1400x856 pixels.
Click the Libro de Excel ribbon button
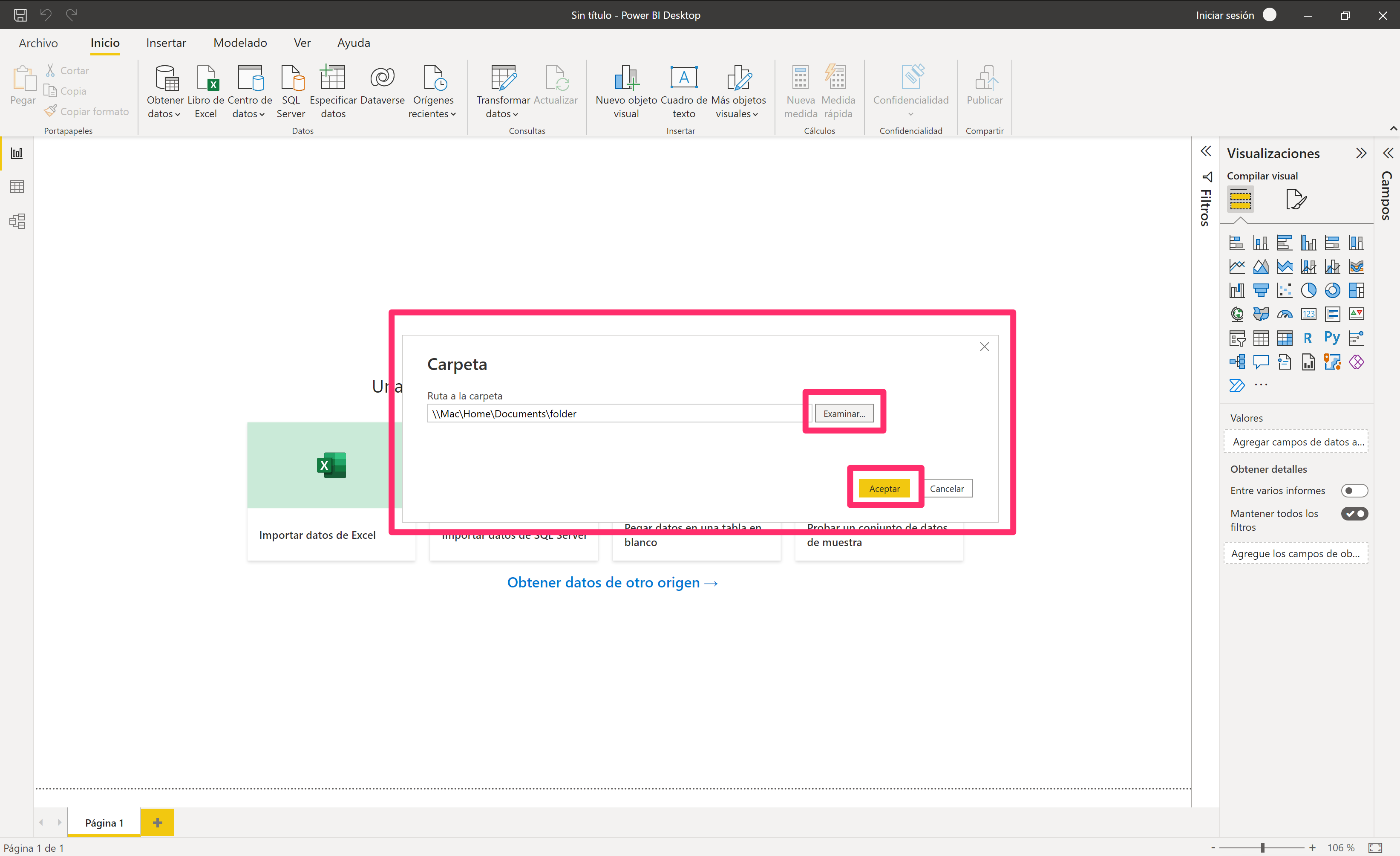[x=206, y=92]
